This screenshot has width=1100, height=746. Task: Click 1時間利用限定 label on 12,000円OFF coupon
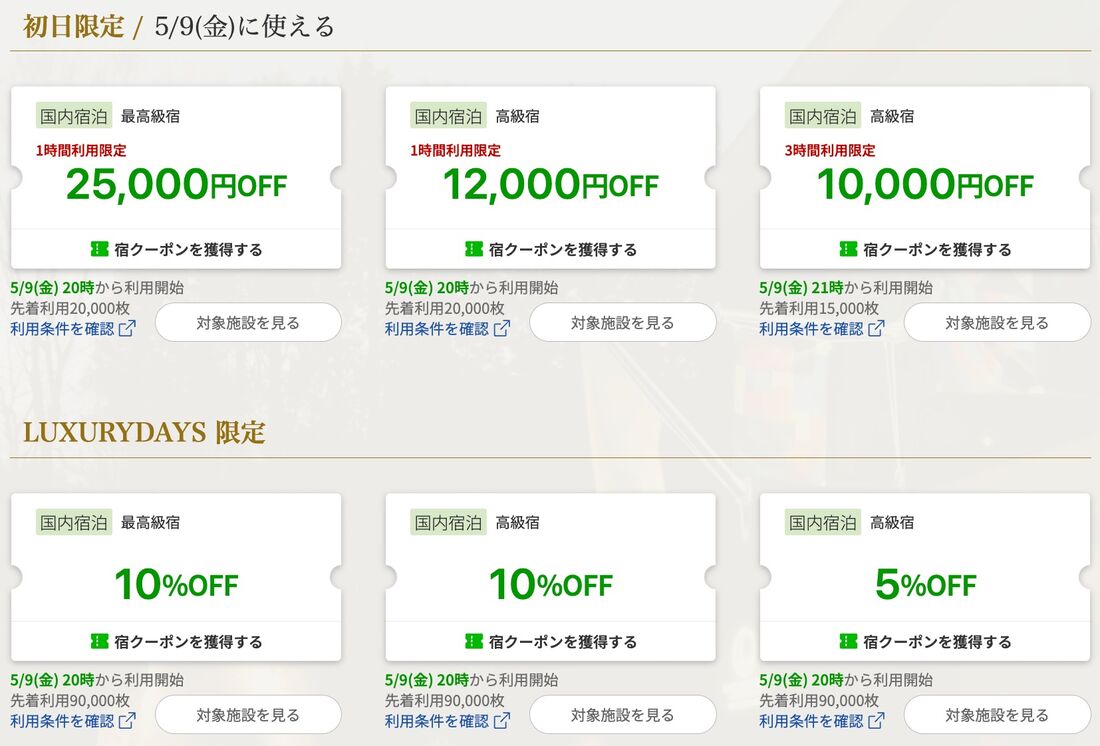[x=456, y=150]
